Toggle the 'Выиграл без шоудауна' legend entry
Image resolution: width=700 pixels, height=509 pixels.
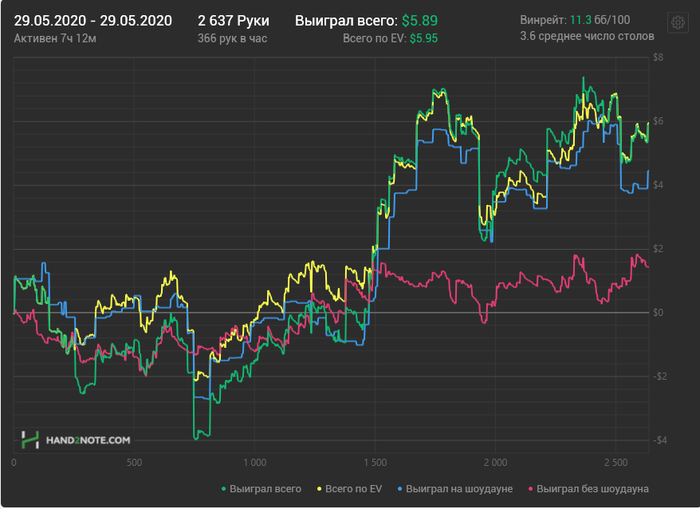click(588, 489)
